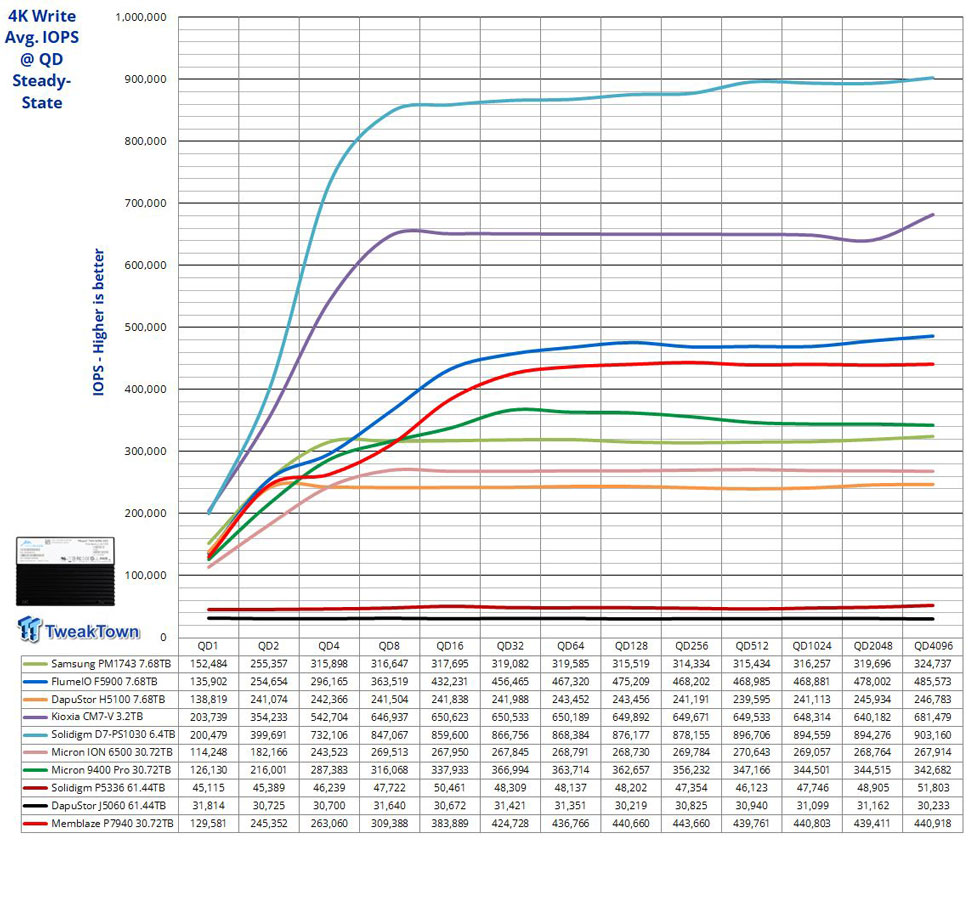The height and width of the screenshot is (898, 980).
Task: Click the QD32 column header
Action: 510,646
